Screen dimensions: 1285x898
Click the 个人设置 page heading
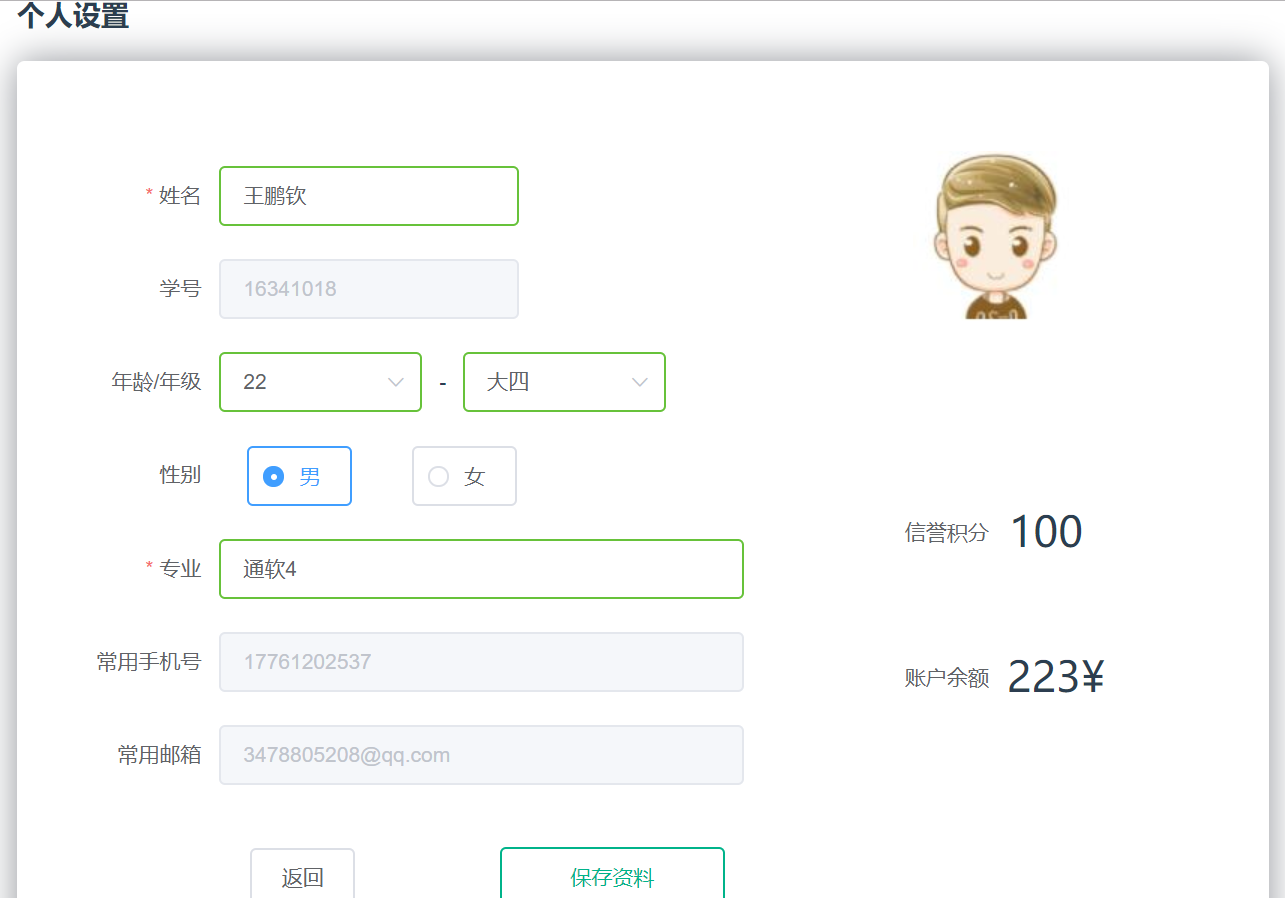click(x=73, y=17)
